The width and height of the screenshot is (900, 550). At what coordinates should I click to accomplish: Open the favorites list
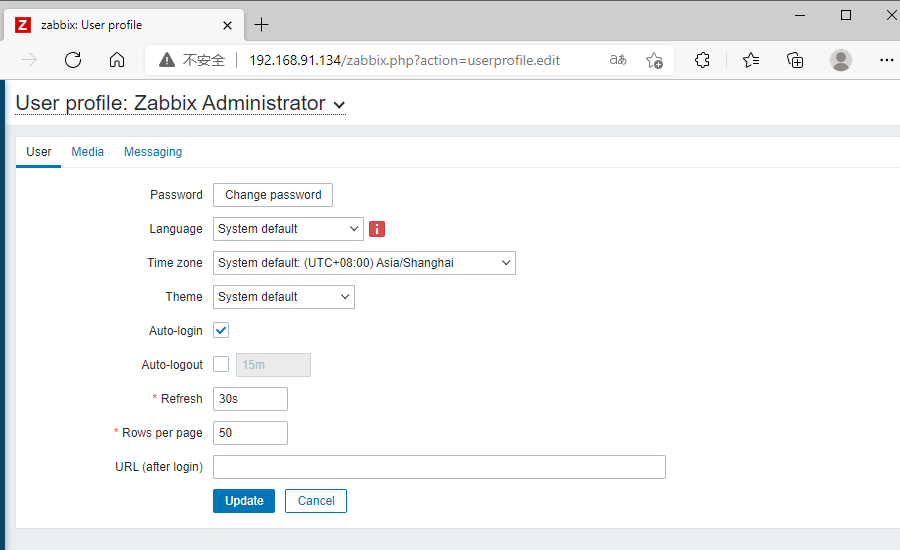pos(751,60)
